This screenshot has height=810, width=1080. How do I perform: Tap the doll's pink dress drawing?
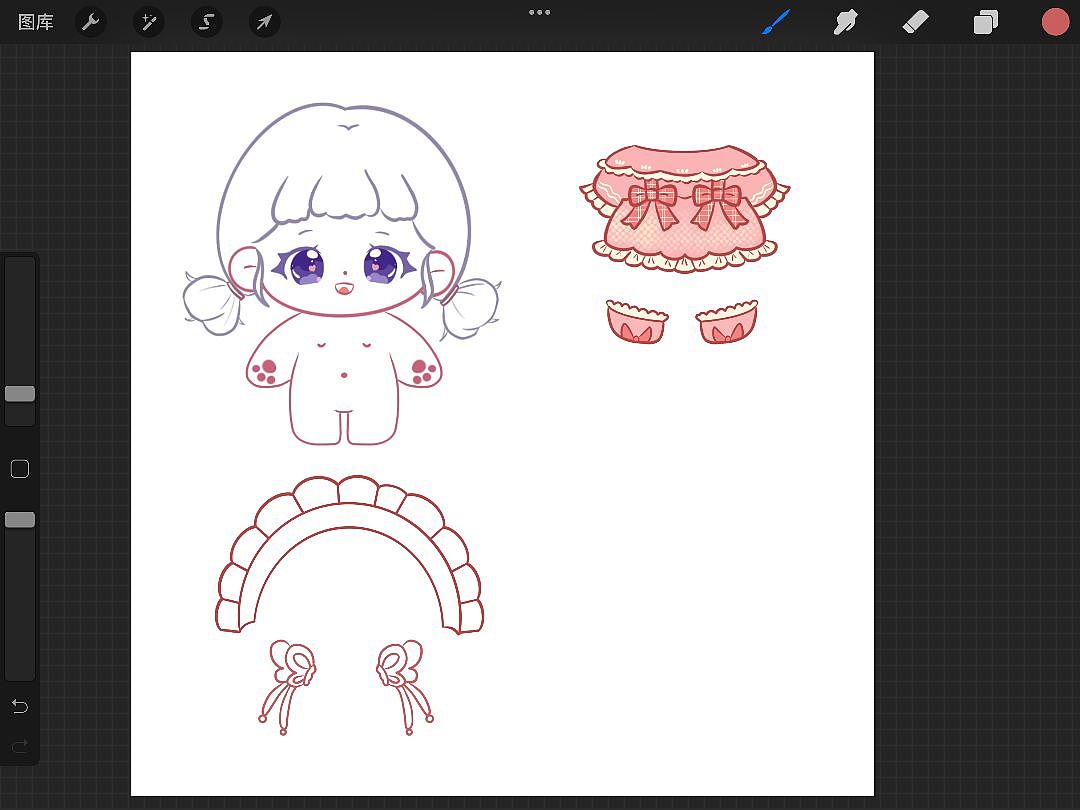pyautogui.click(x=685, y=209)
